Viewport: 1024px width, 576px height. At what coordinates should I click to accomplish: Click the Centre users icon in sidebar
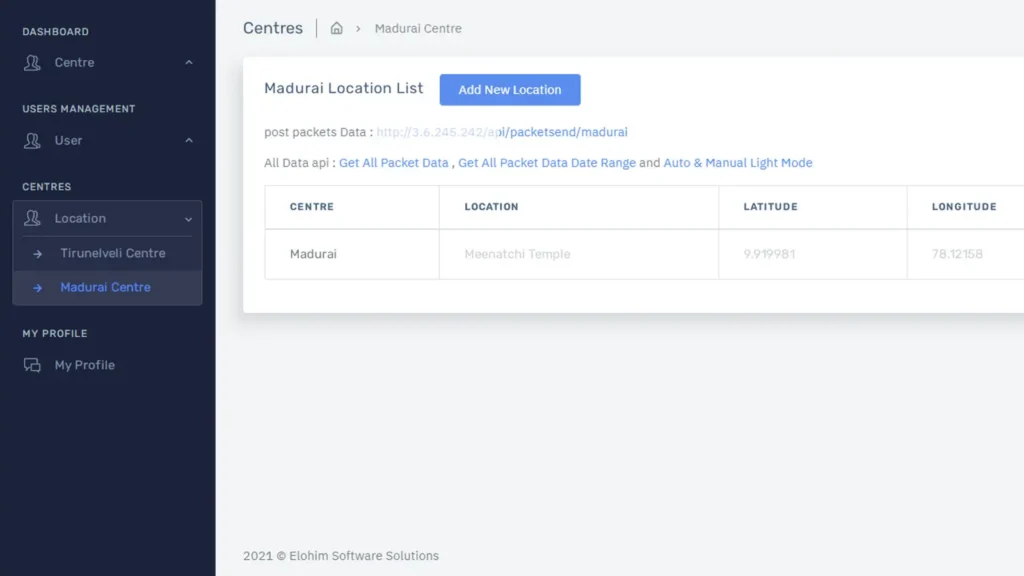33,62
